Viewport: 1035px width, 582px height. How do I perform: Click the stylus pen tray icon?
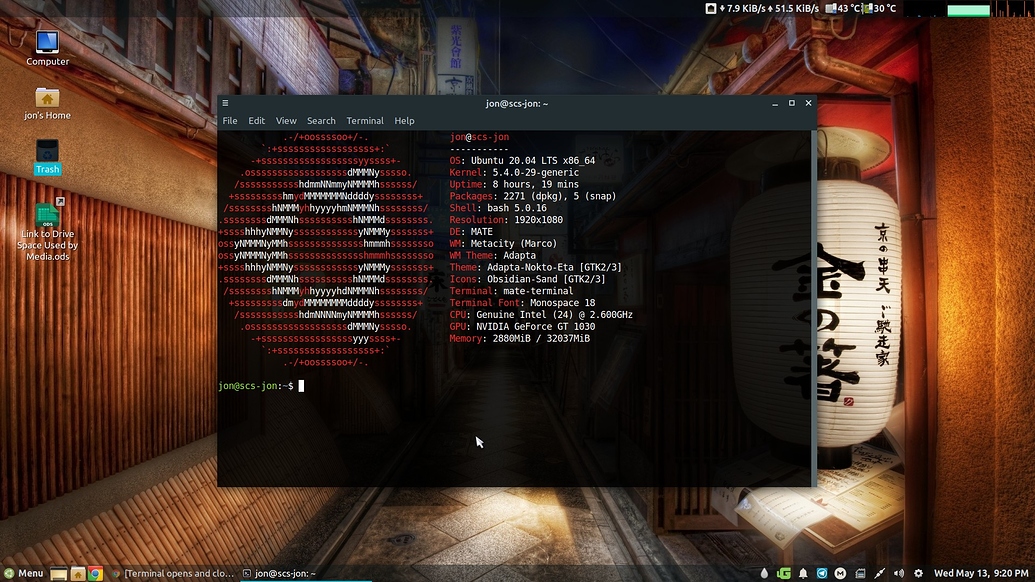click(x=879, y=572)
